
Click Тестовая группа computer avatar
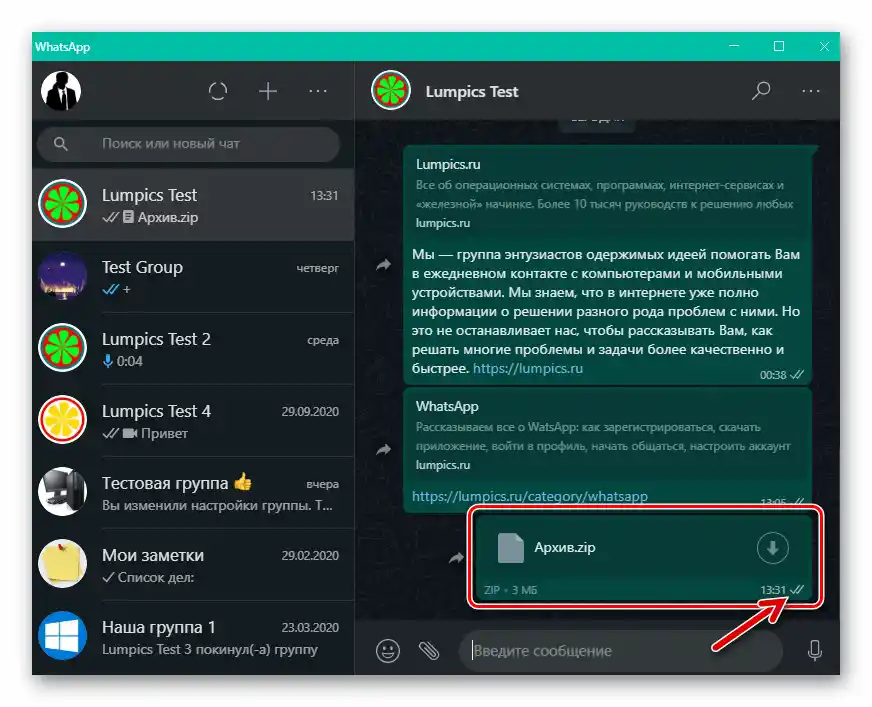pos(62,492)
